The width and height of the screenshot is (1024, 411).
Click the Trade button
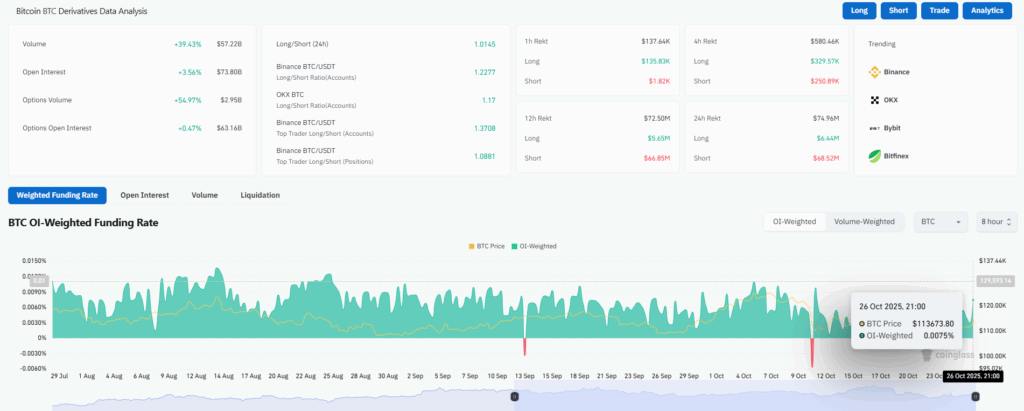[x=939, y=11]
